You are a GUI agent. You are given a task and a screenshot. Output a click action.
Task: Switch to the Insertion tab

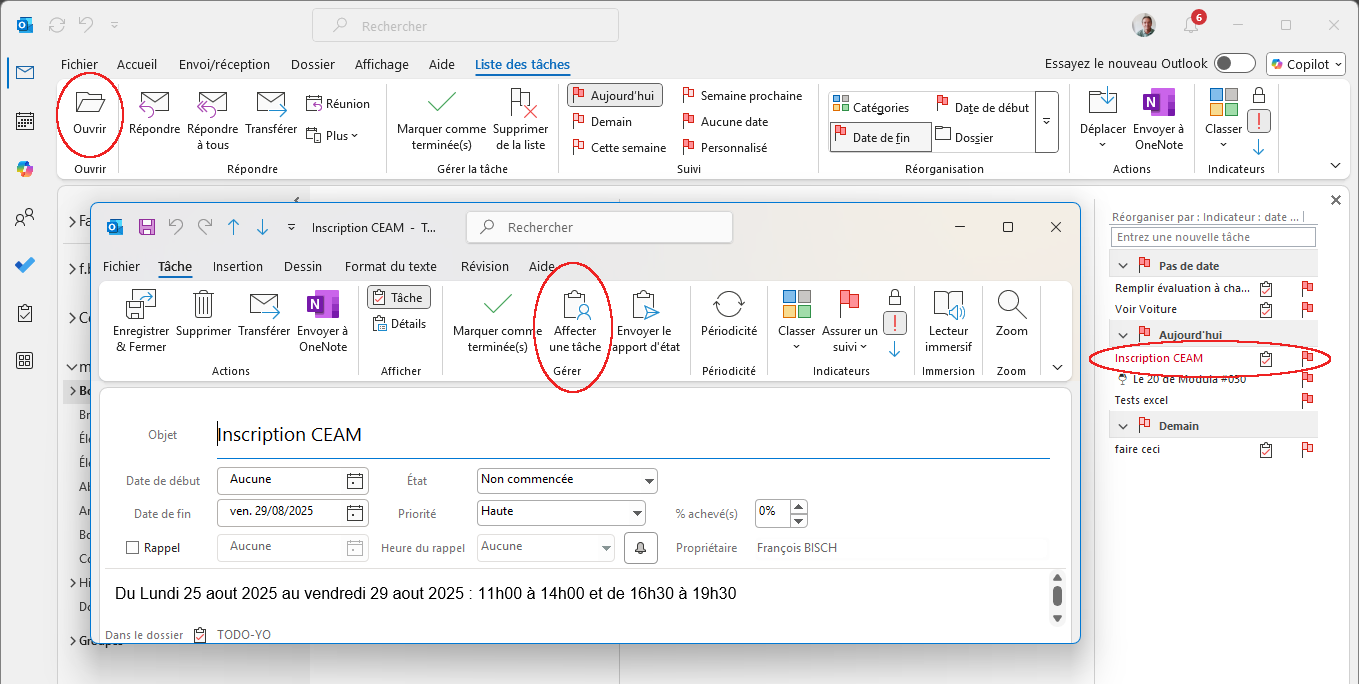pyautogui.click(x=237, y=266)
